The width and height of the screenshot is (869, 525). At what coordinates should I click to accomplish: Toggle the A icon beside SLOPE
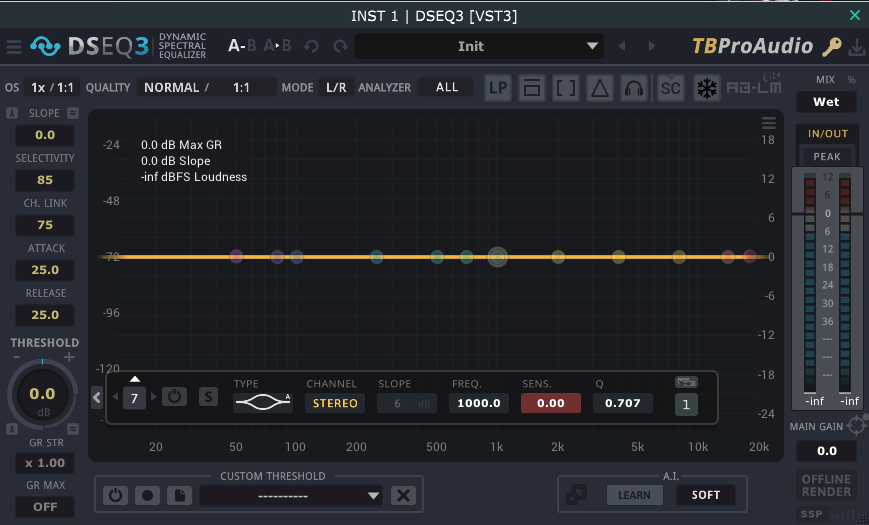click(12, 113)
